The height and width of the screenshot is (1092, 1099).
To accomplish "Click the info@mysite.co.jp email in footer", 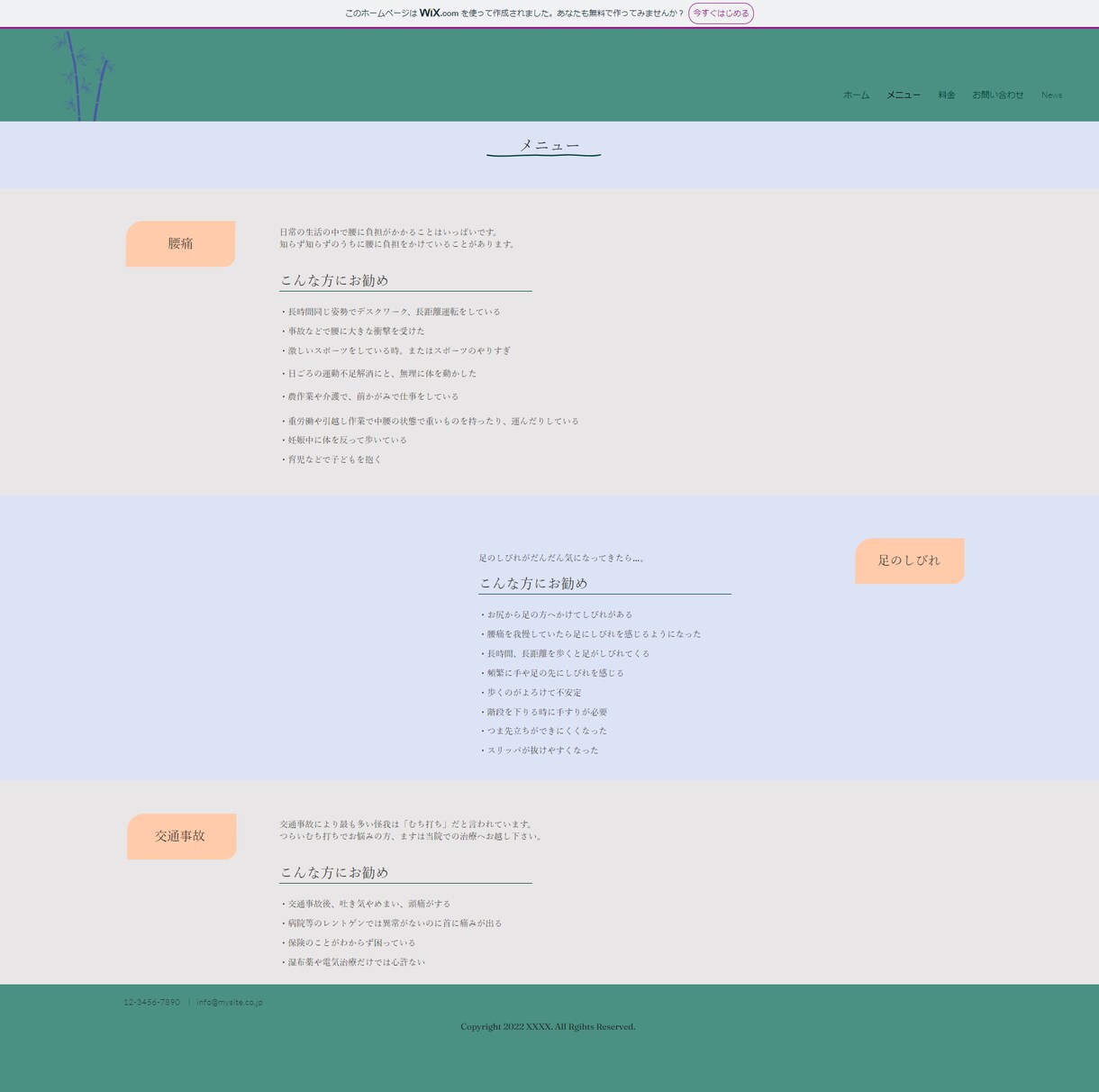I will 230,1002.
